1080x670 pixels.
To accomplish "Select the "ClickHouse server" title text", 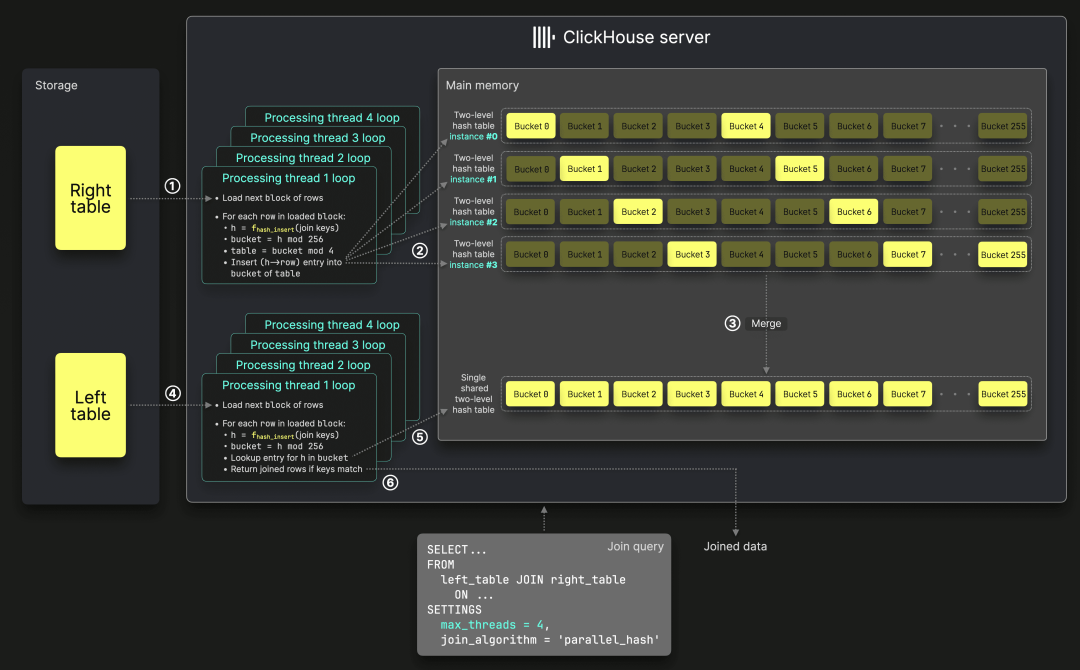I will click(636, 37).
